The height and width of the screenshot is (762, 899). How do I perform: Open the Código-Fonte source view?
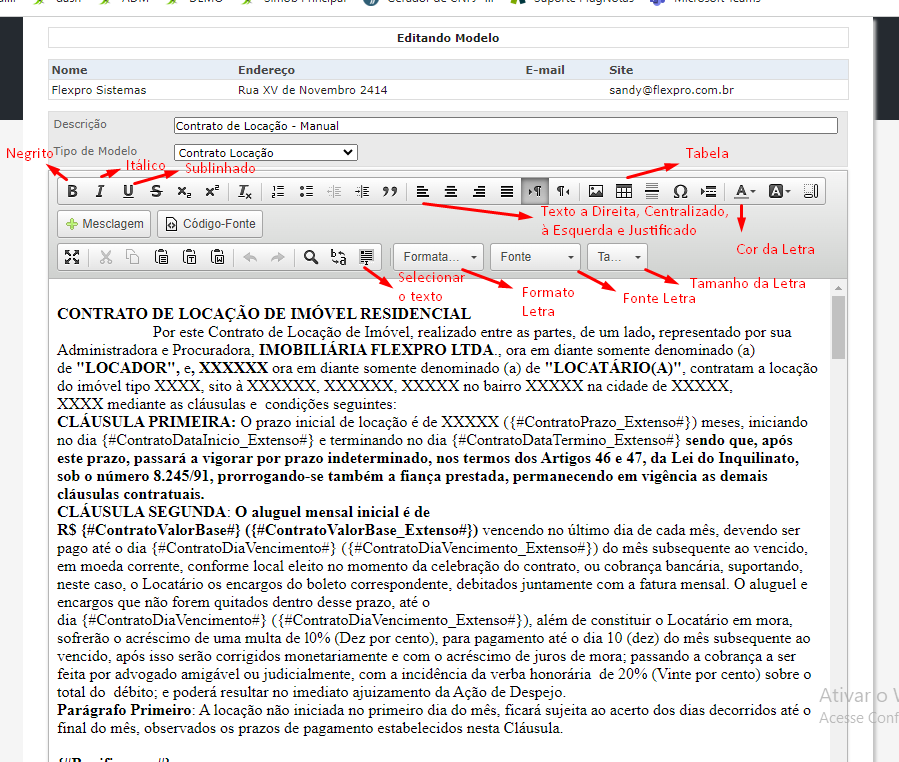pyautogui.click(x=210, y=224)
